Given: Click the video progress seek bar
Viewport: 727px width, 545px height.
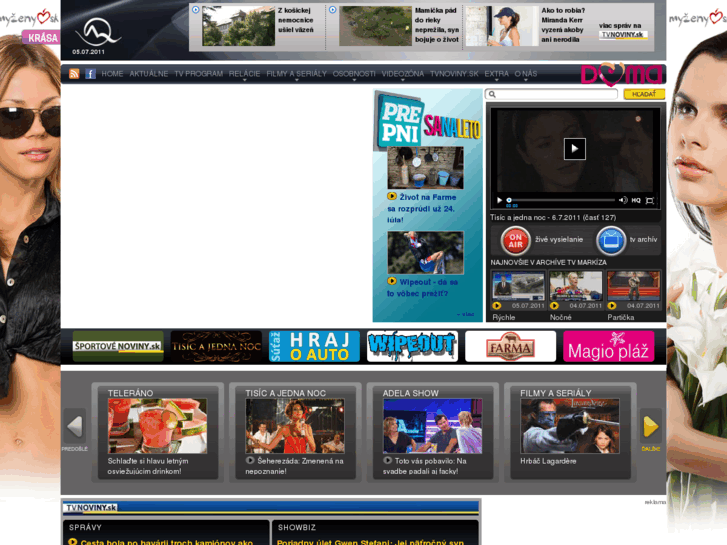Looking at the screenshot, I should (x=561, y=200).
